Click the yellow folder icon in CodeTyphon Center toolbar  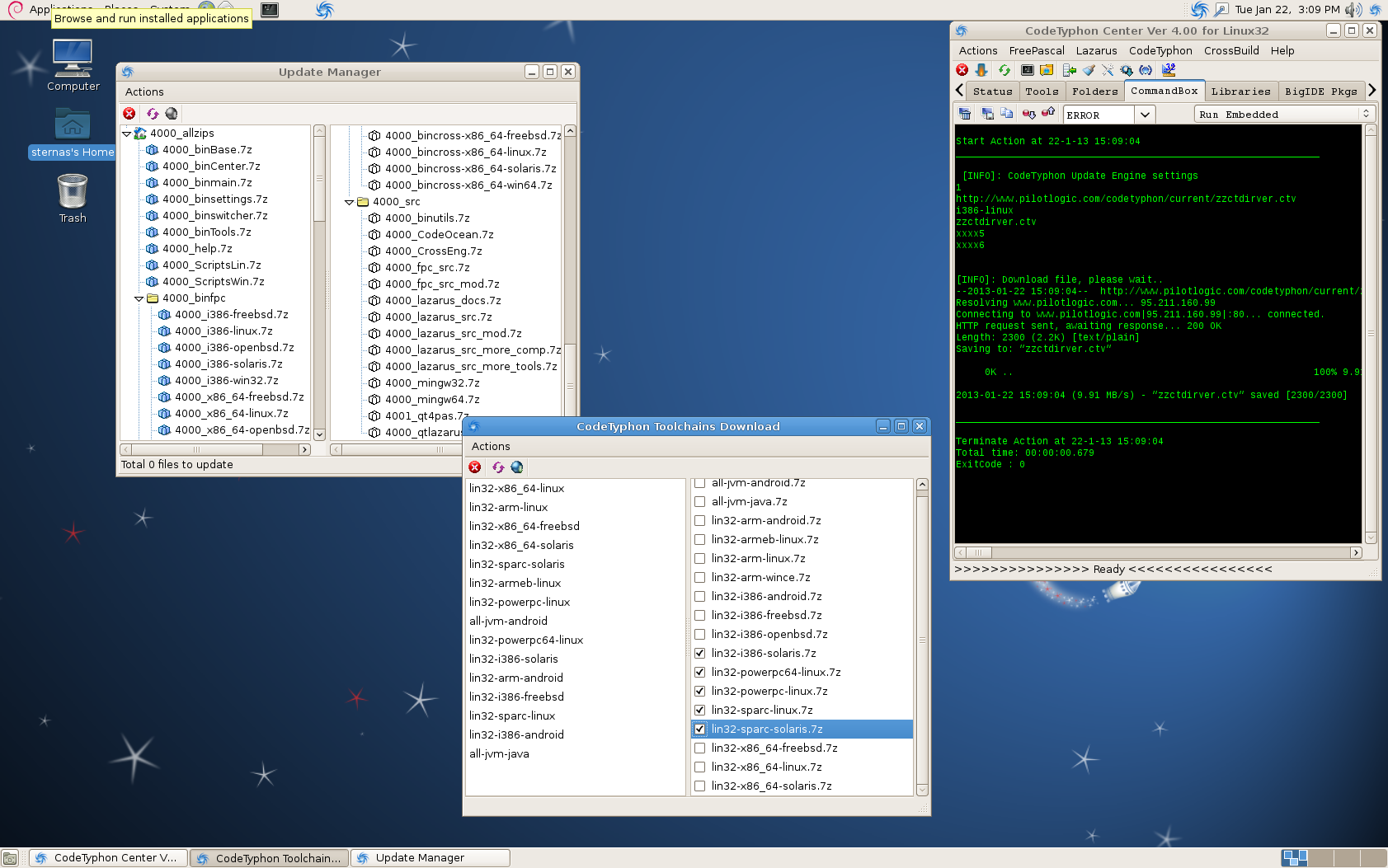[1047, 70]
